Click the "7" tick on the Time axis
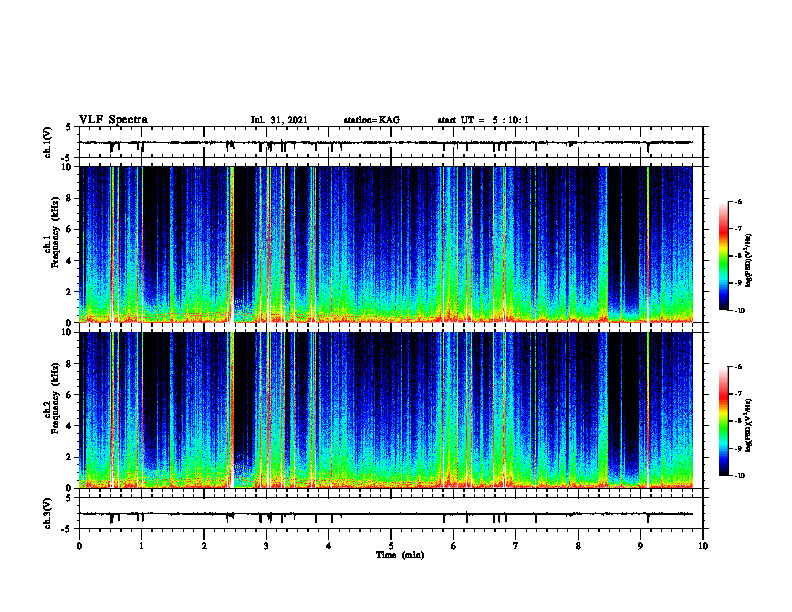Viewport: 792px width, 612px height. [x=516, y=546]
